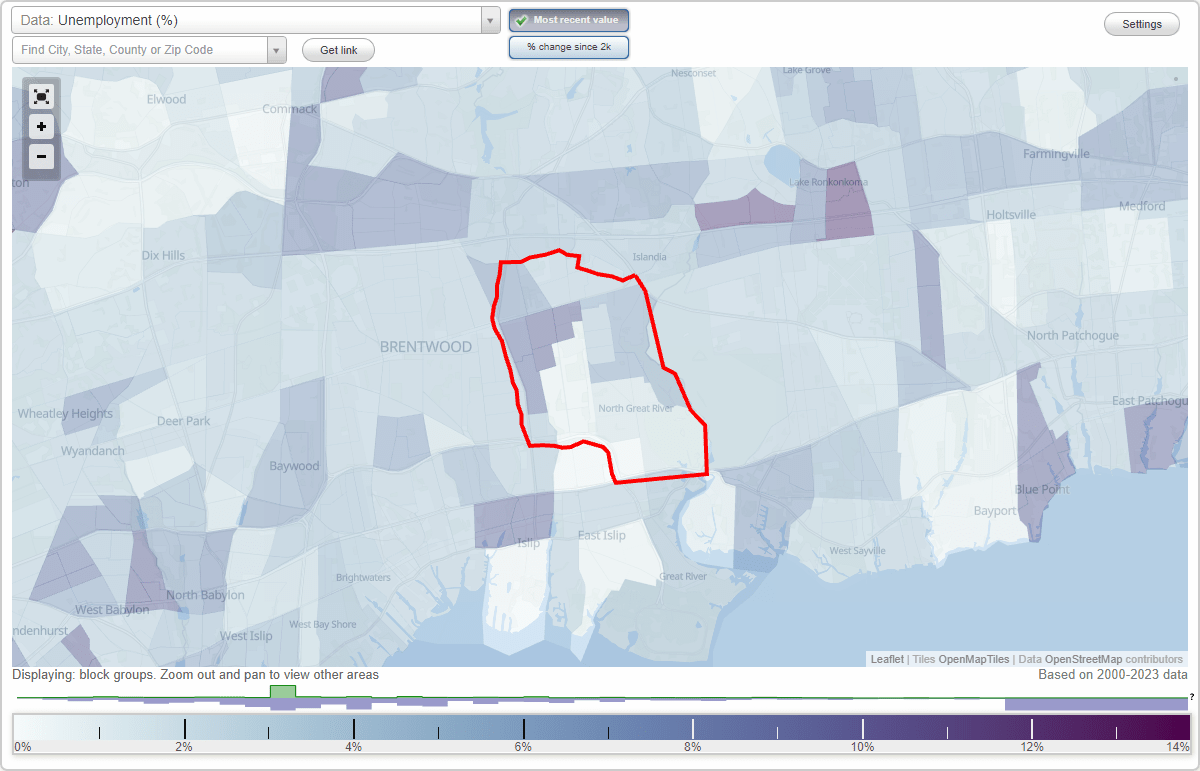Click the Leaflet attribution link

[x=886, y=659]
